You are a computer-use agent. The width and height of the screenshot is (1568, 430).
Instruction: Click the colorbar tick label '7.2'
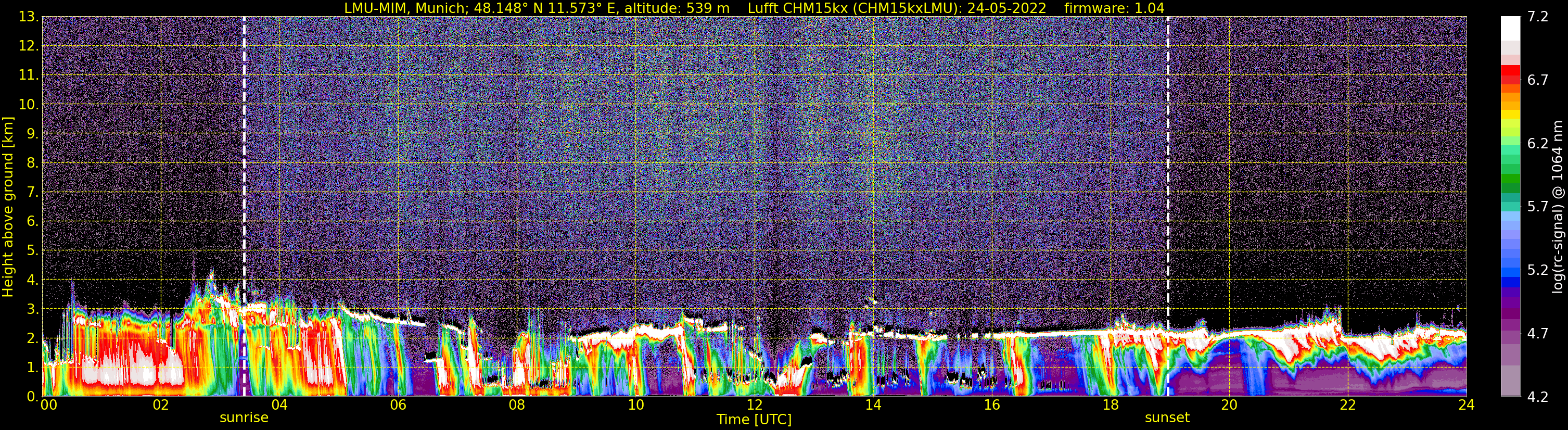tap(1538, 17)
